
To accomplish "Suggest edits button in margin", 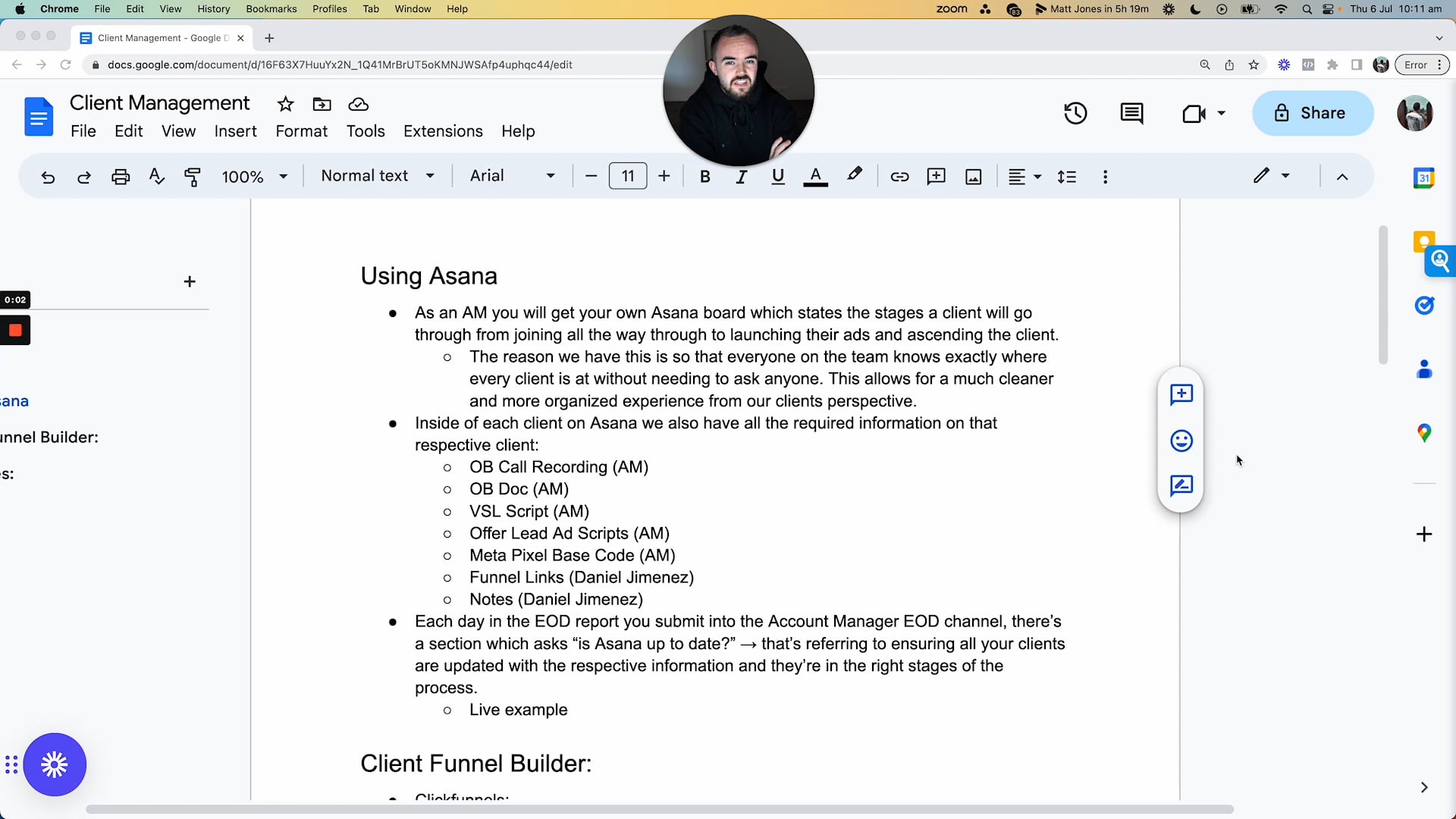I will point(1181,485).
